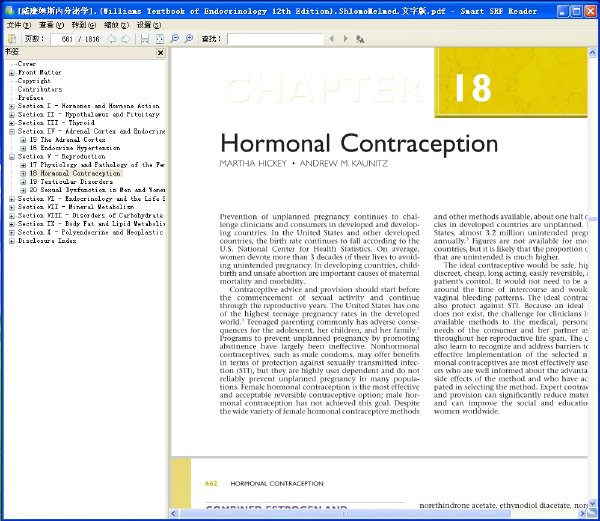This screenshot has height=521, width=600.
Task: Expand Section II Hypothalamus bookmark
Action: point(11,115)
